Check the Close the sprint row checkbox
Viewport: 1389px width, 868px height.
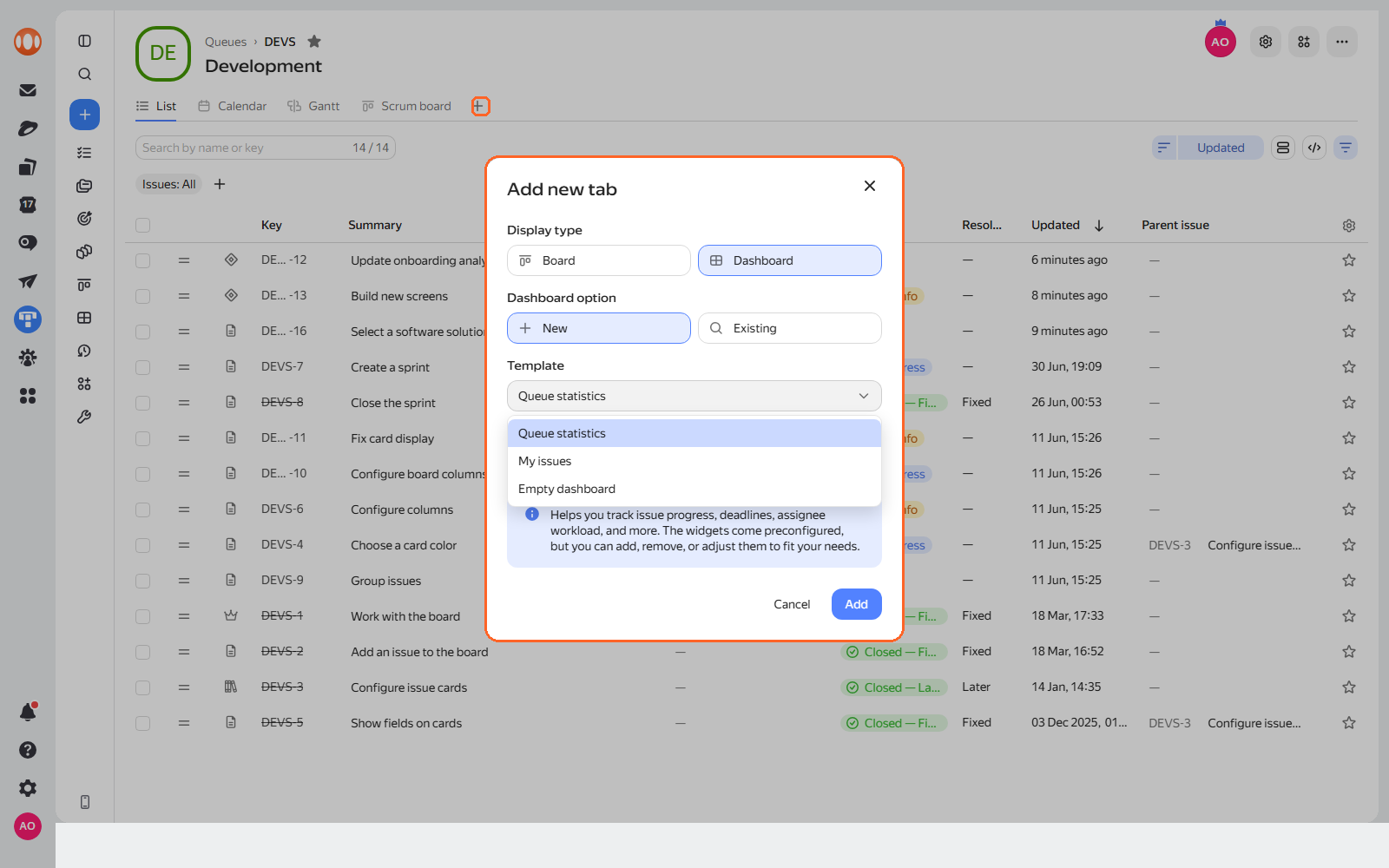pyautogui.click(x=143, y=403)
